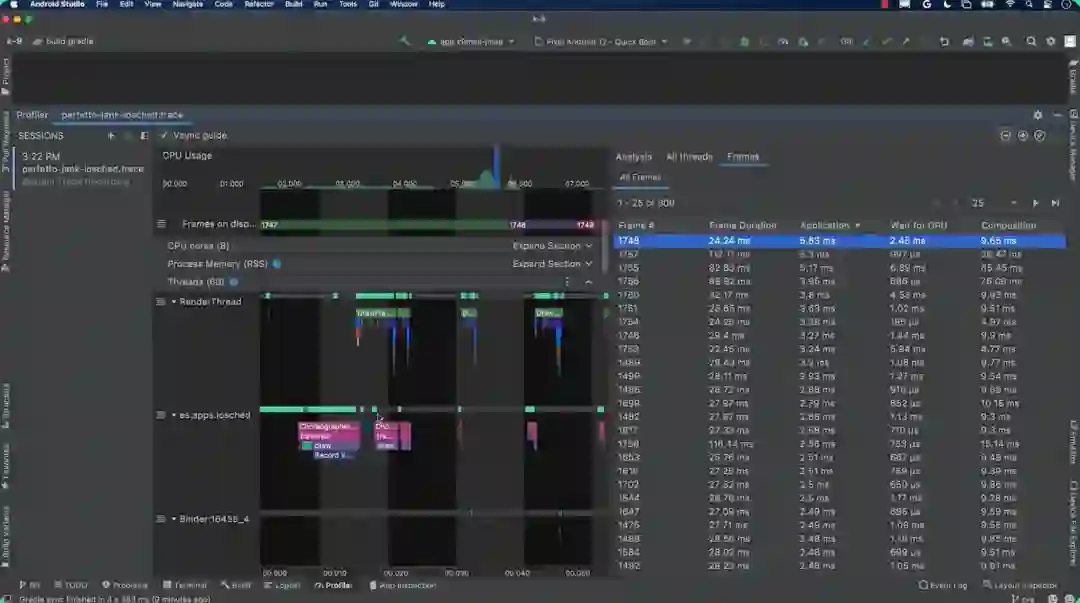Screen dimensions: 1080x603
Task: Sort table by Frame Duration column
Action: tap(742, 225)
